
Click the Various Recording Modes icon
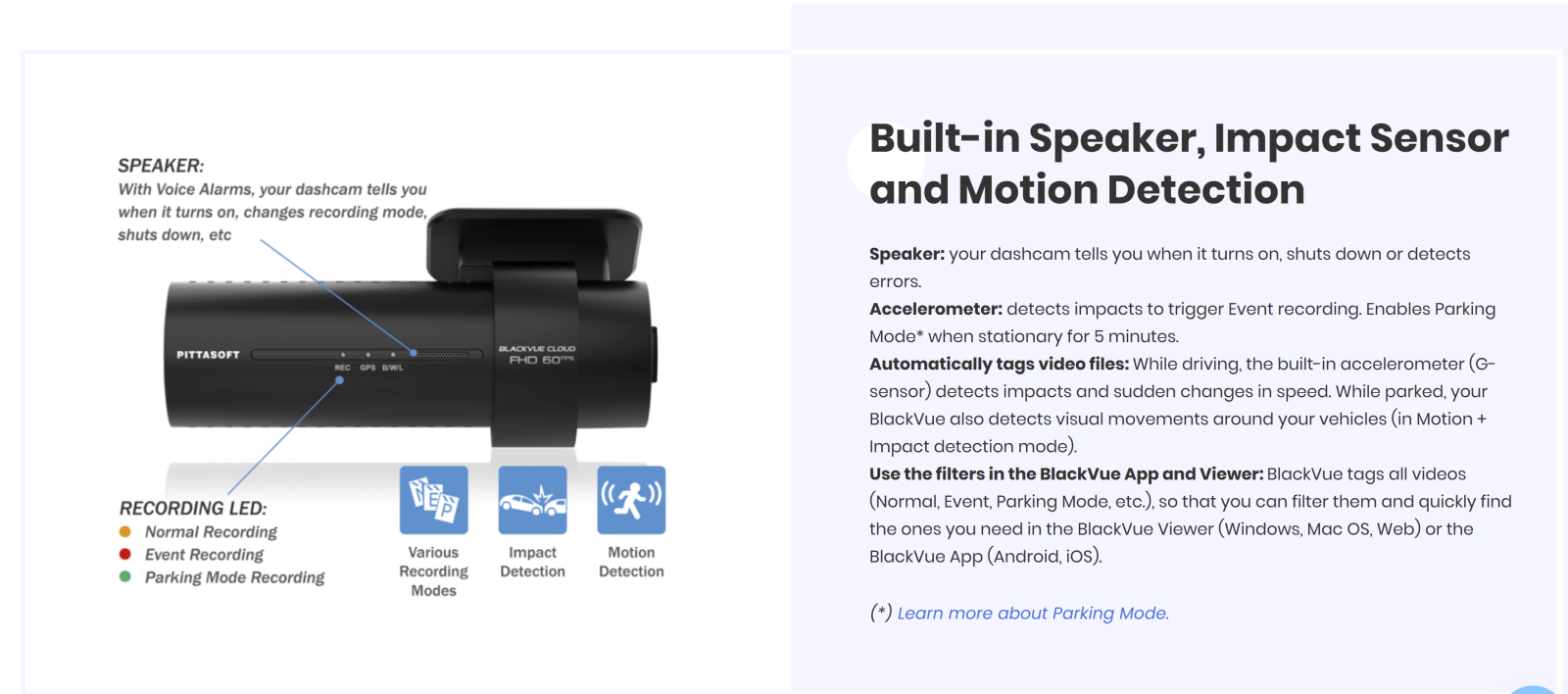coord(434,500)
